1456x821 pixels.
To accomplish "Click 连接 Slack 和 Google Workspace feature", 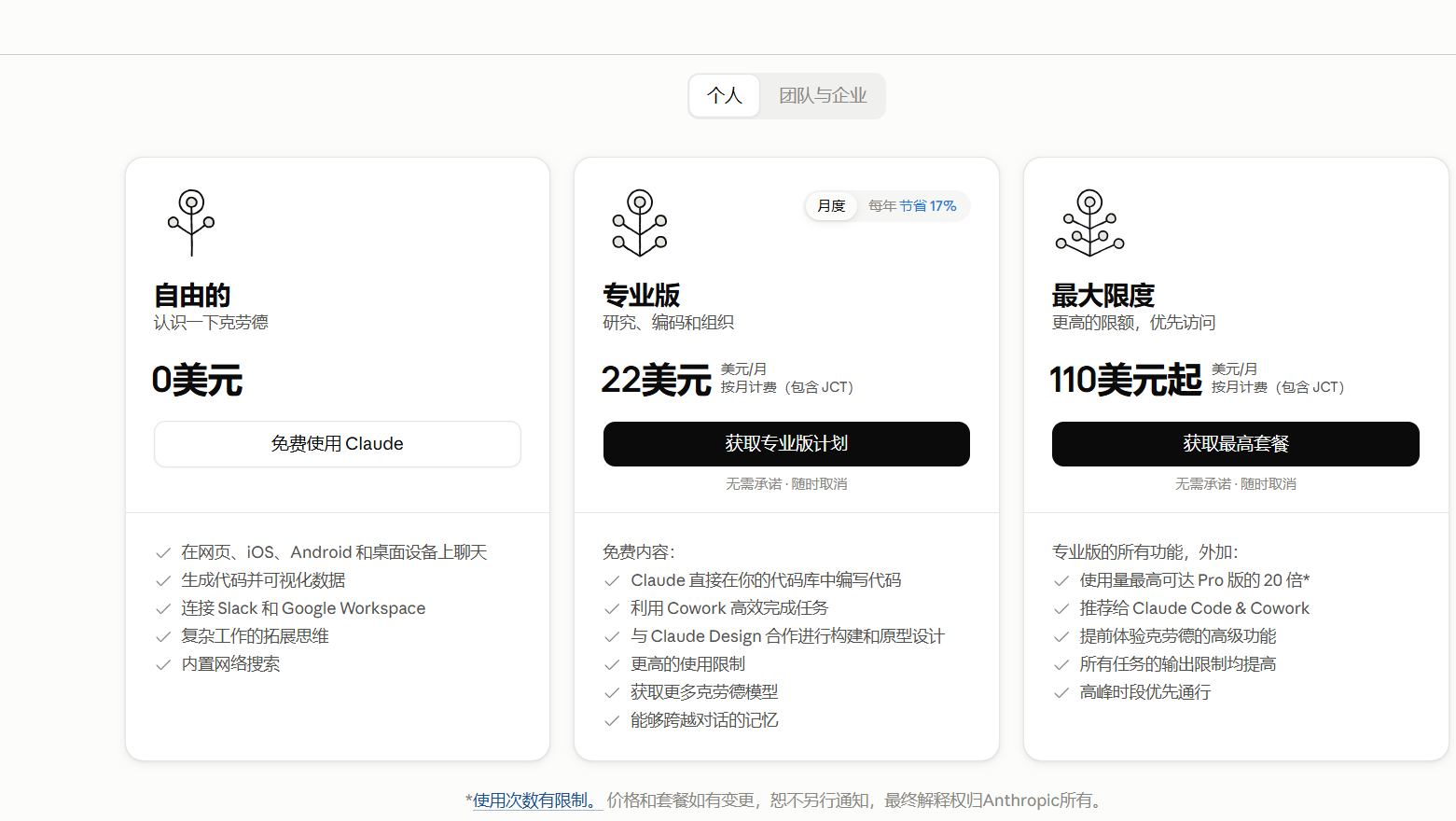I will coord(303,608).
